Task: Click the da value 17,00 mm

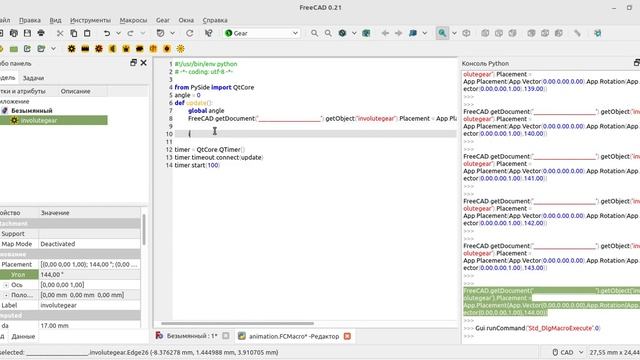Action: coord(89,326)
